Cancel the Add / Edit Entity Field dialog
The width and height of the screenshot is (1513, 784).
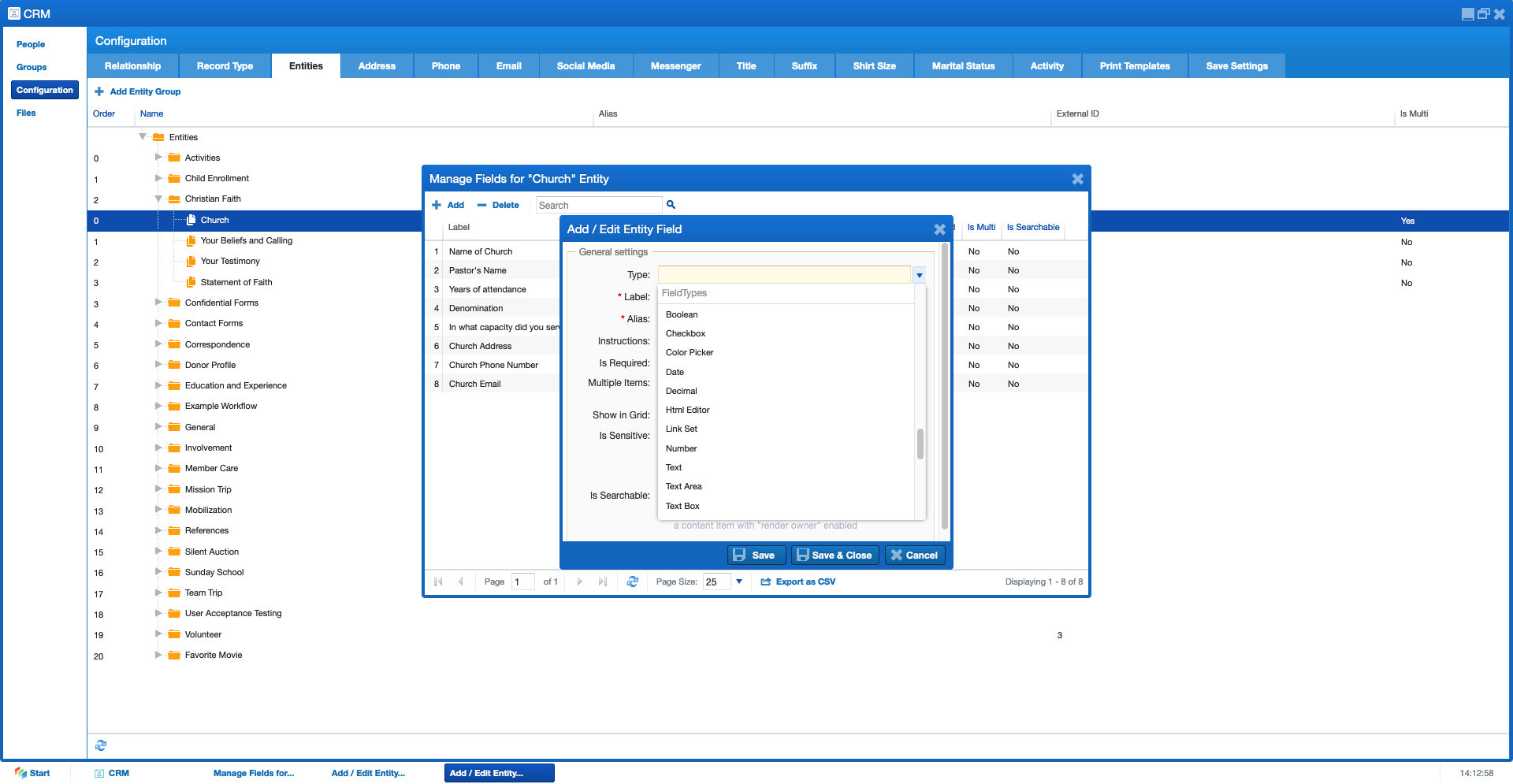tap(915, 555)
